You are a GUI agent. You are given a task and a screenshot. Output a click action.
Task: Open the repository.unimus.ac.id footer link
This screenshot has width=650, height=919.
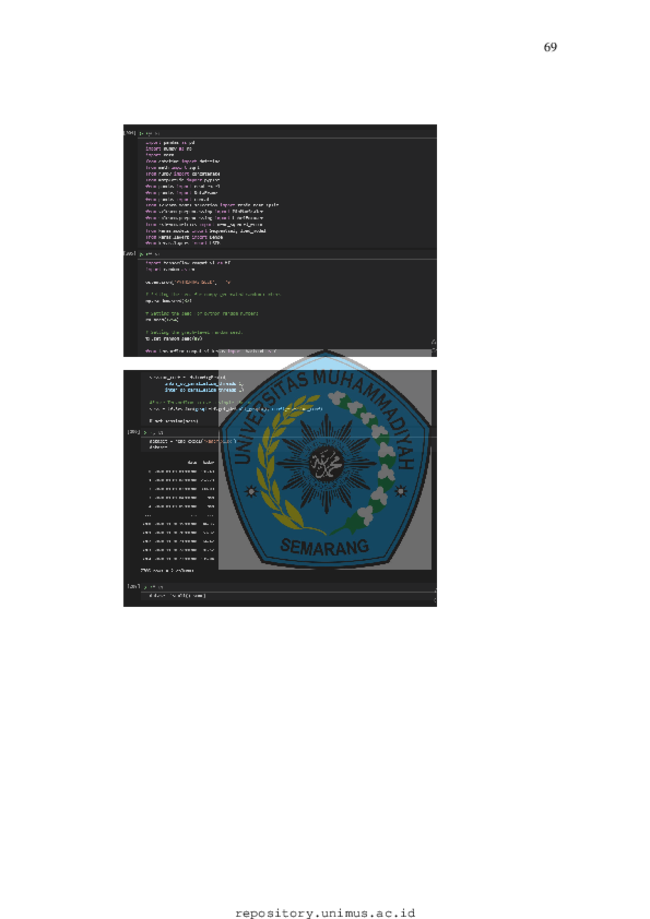click(325, 913)
